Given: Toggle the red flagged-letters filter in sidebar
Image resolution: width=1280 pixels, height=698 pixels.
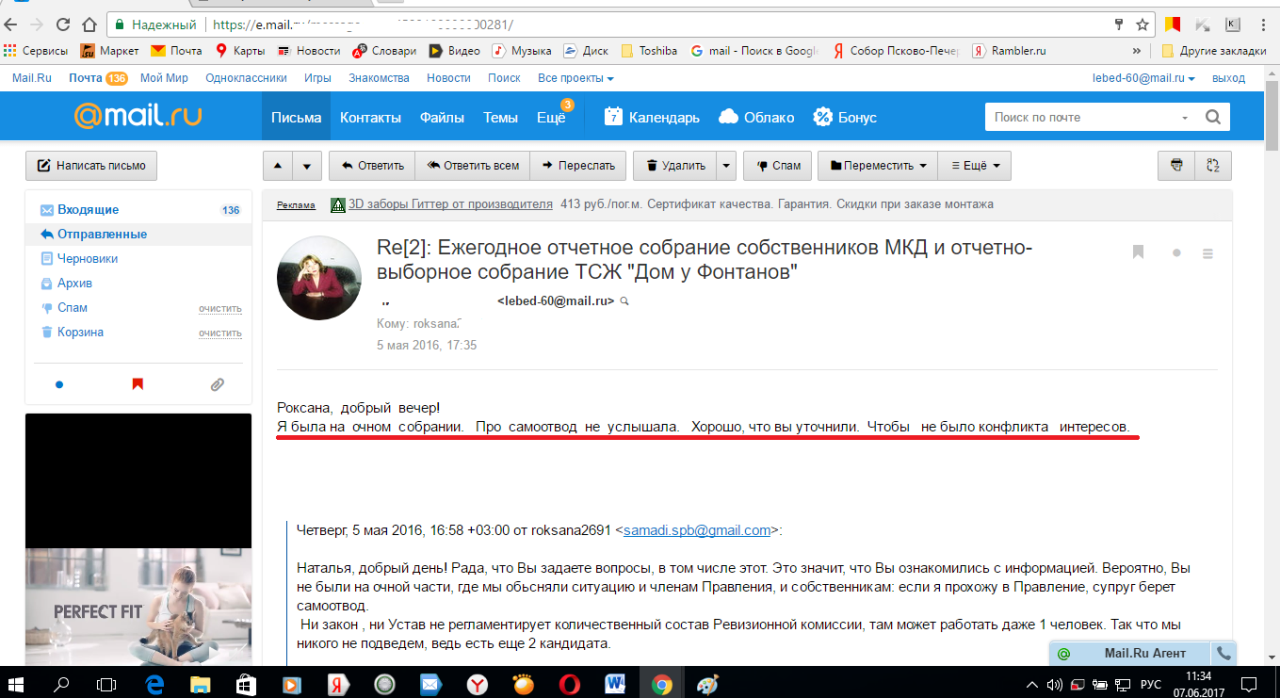Looking at the screenshot, I should [138, 384].
